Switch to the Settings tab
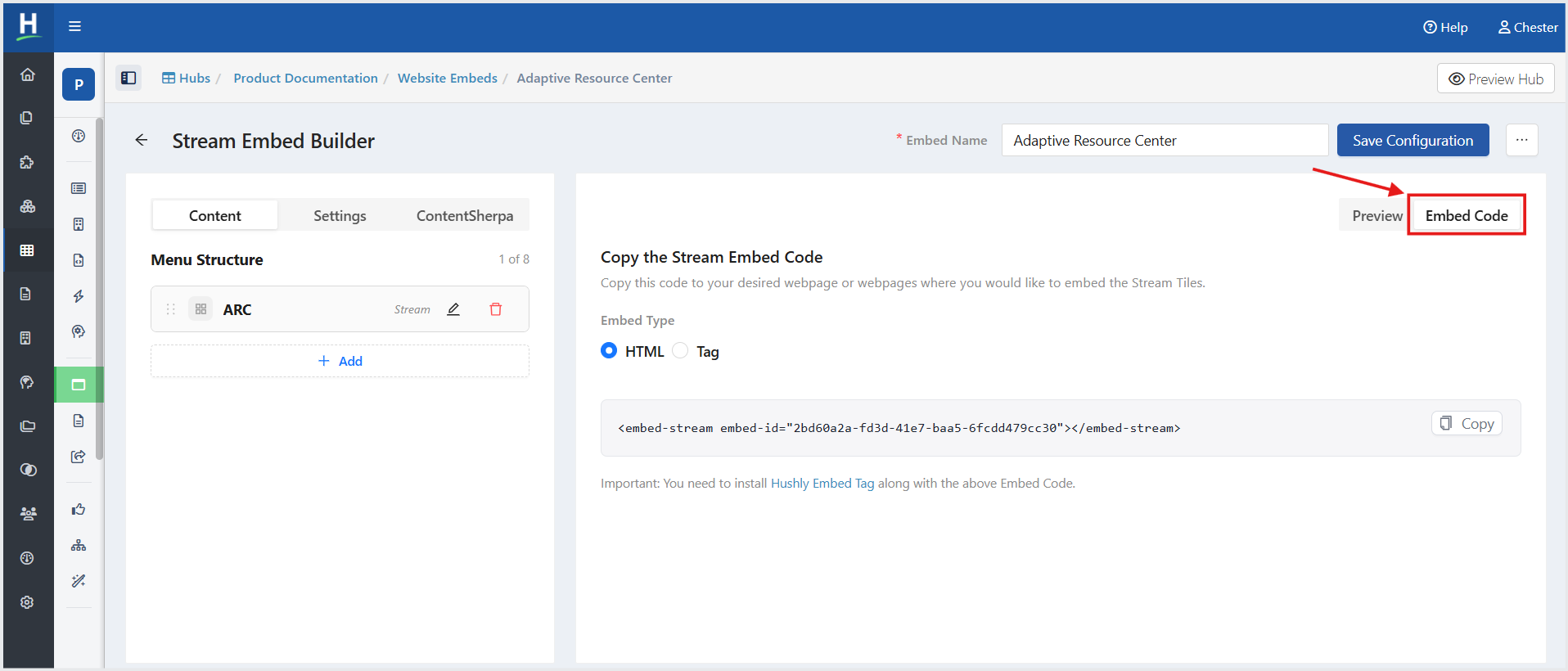Screen dimensions: 1568x671 tap(340, 215)
